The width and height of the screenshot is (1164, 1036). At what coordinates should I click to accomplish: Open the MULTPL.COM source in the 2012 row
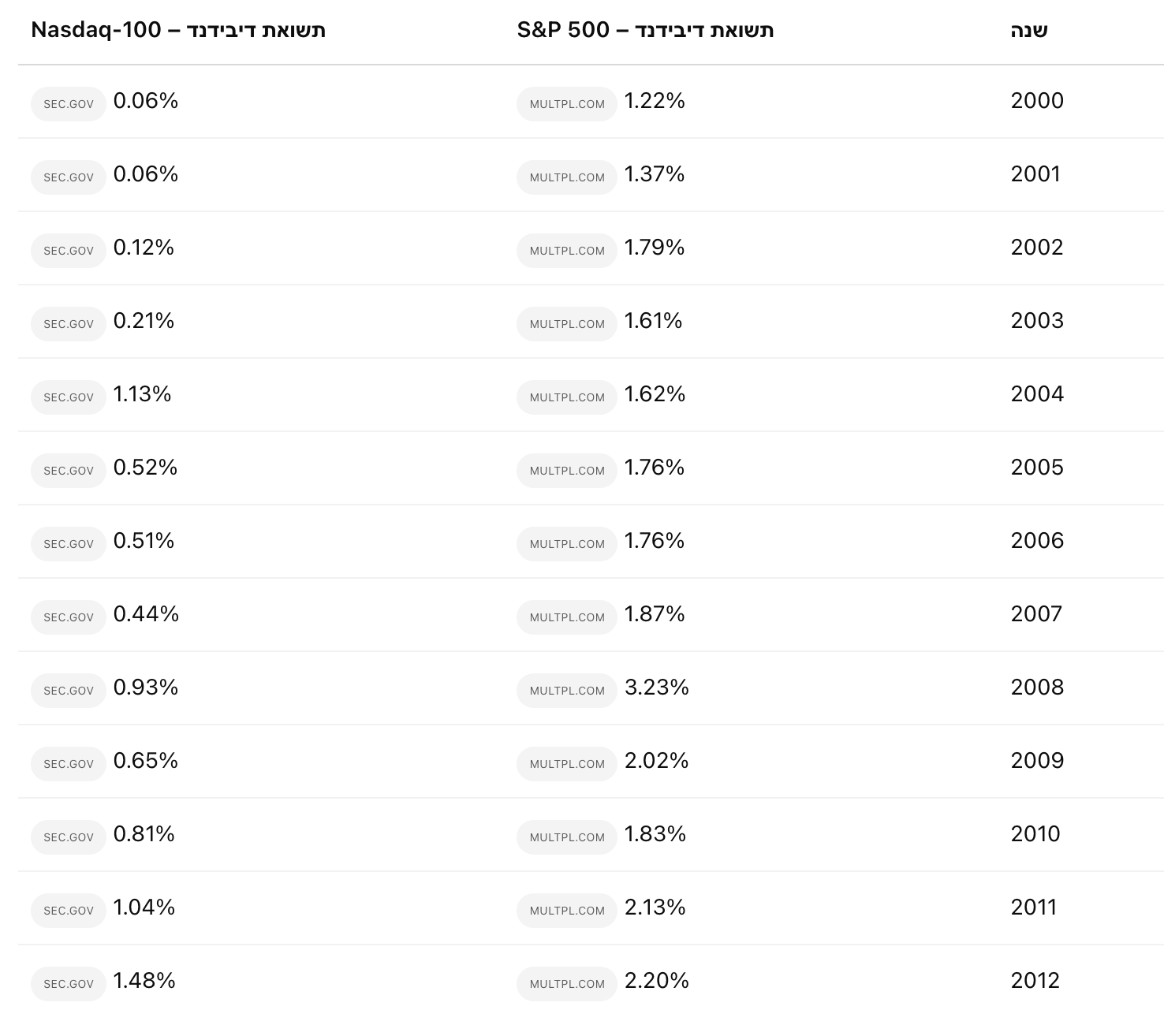[x=567, y=984]
